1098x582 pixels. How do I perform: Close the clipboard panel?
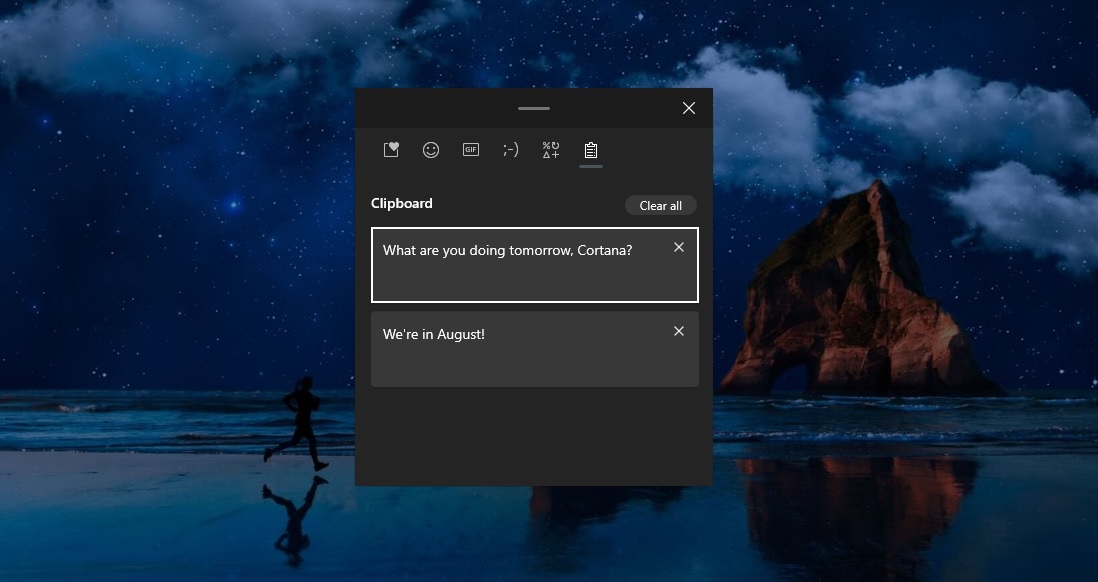pos(688,107)
